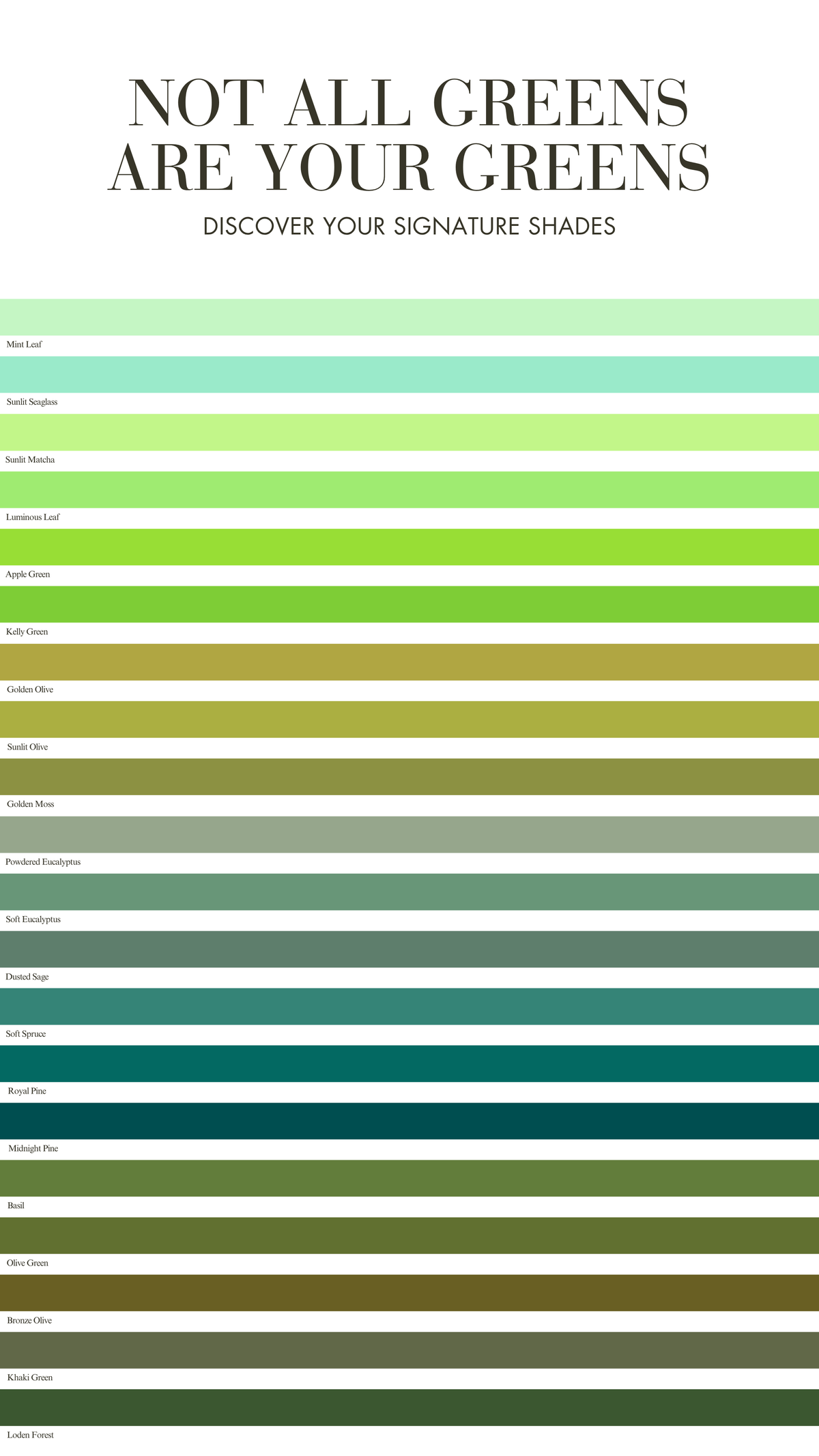Click the 'Kelly Green' label text
Viewport: 819px width, 1456px height.
(27, 631)
